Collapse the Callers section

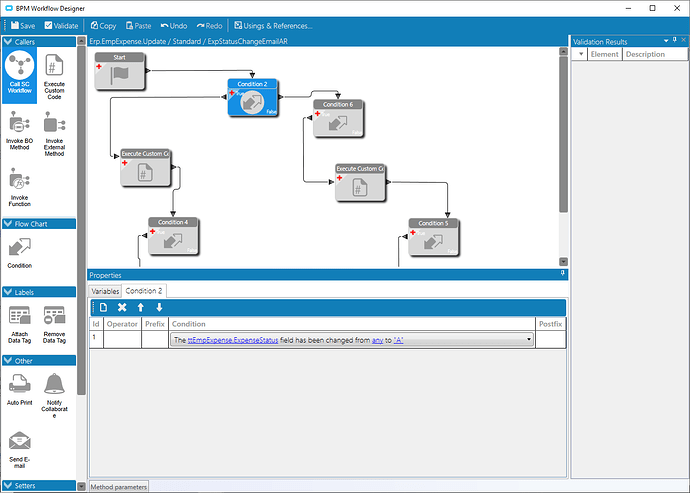point(6,42)
